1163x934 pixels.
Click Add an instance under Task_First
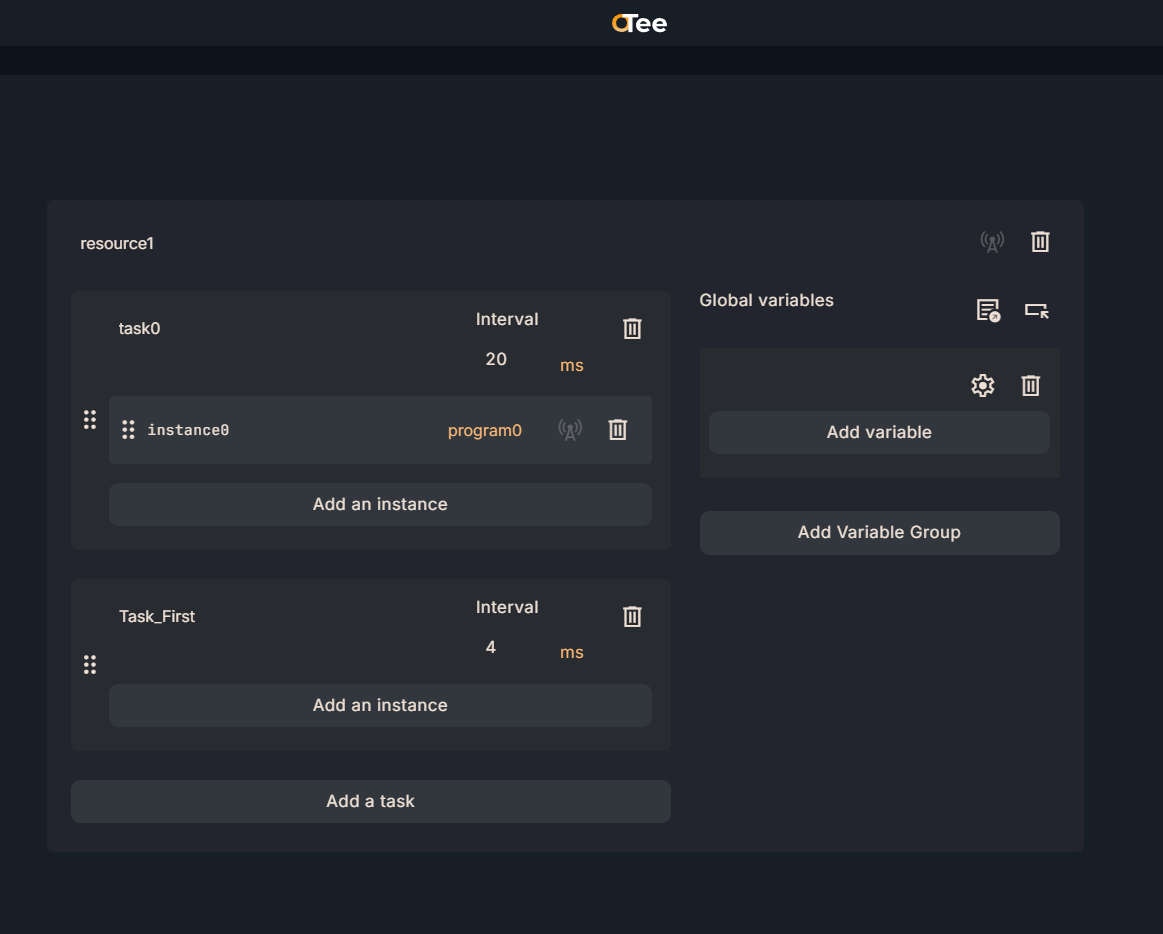(380, 706)
